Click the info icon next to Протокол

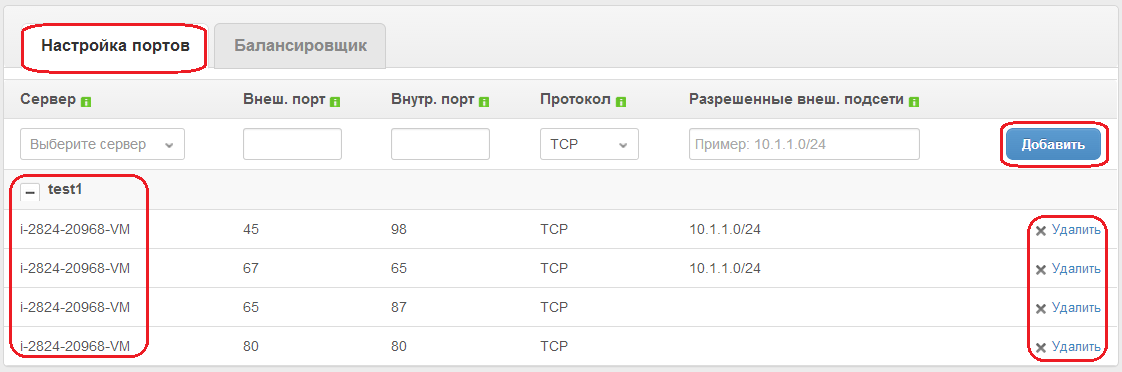621,102
